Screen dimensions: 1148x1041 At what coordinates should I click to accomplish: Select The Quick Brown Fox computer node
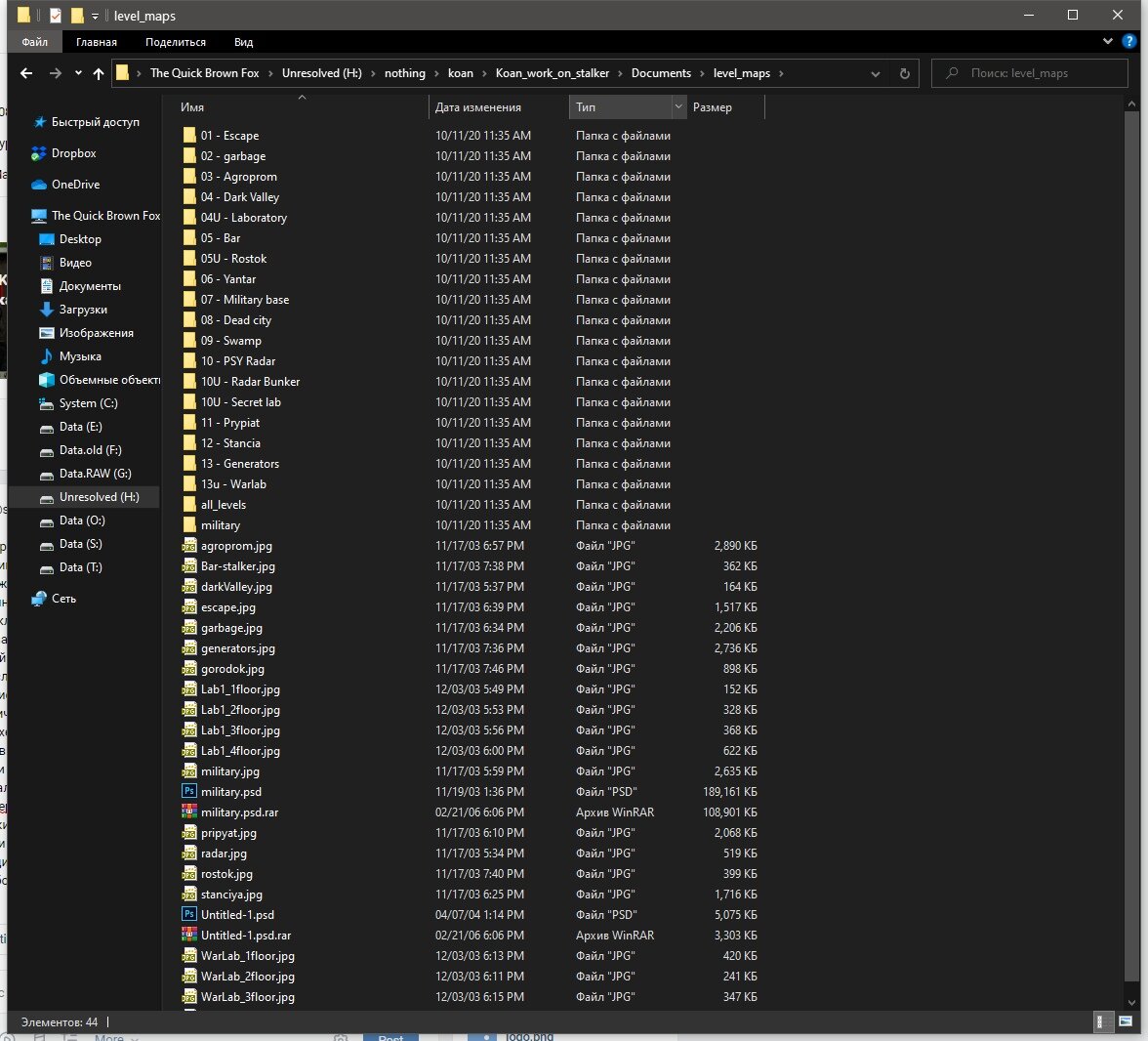105,216
